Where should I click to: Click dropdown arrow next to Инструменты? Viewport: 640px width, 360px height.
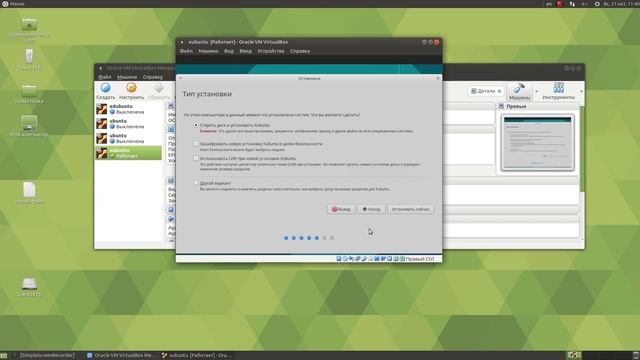click(x=581, y=91)
